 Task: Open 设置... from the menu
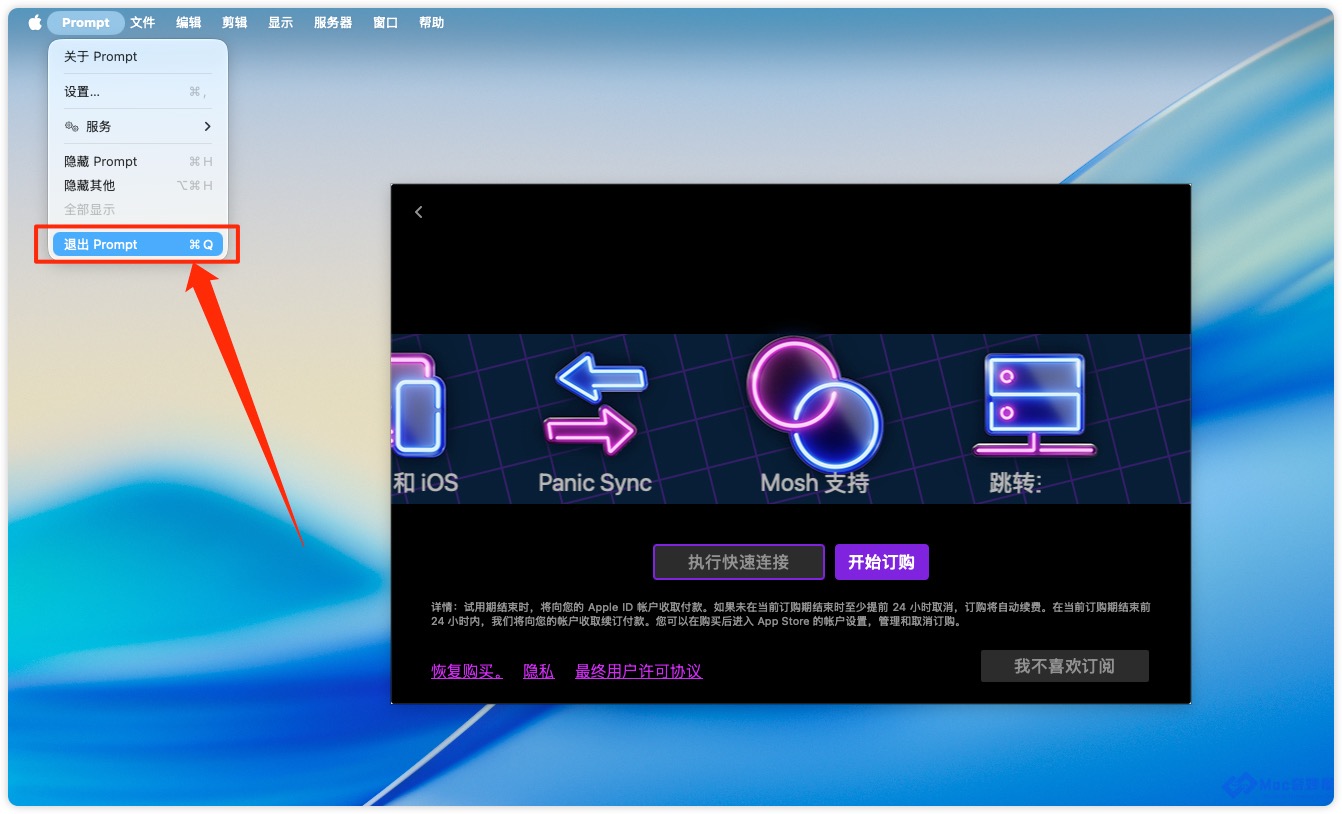pyautogui.click(x=138, y=91)
